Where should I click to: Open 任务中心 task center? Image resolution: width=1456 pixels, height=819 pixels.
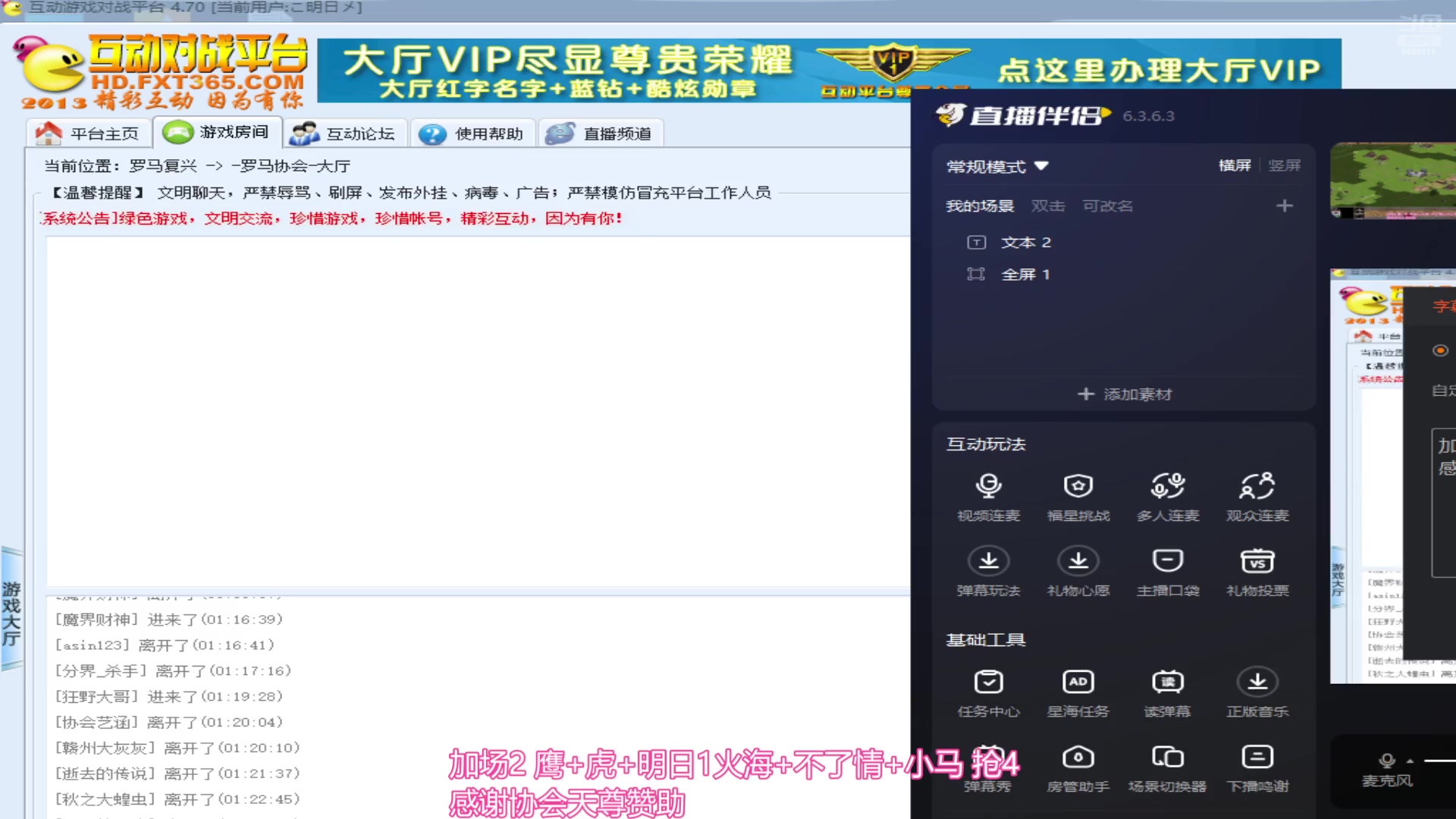tap(988, 693)
